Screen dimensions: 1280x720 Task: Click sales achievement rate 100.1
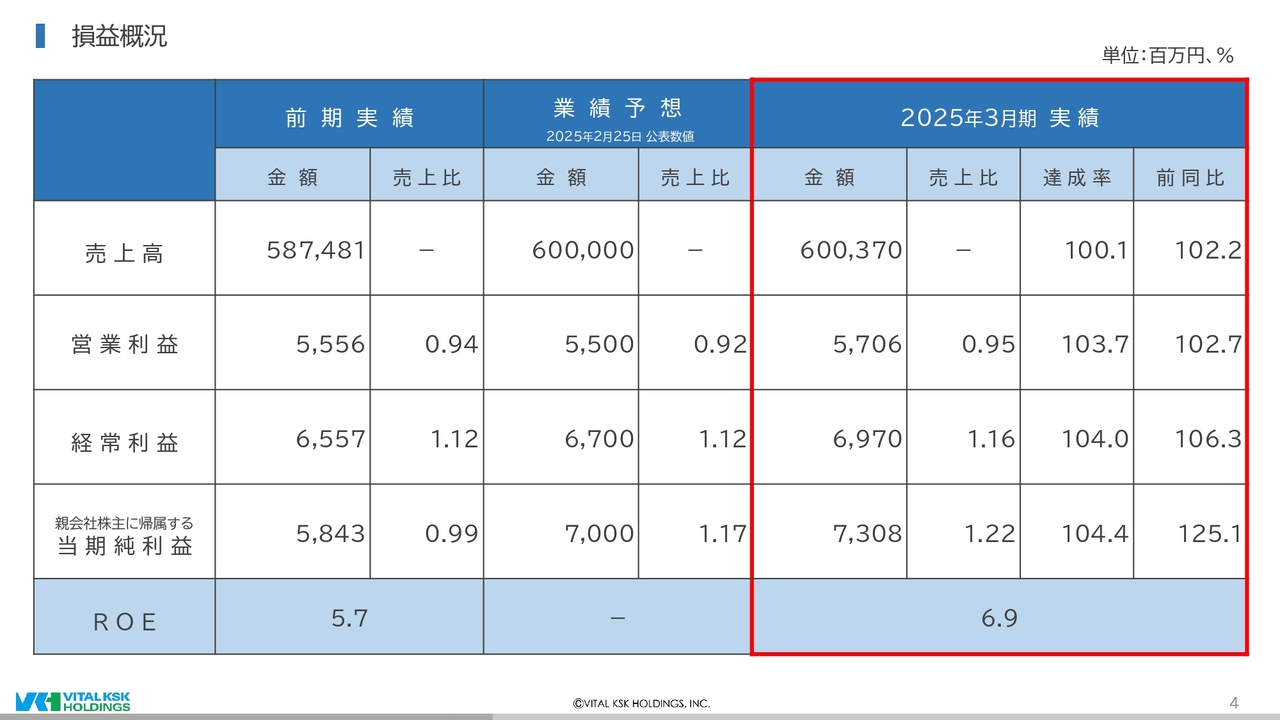(x=1096, y=250)
